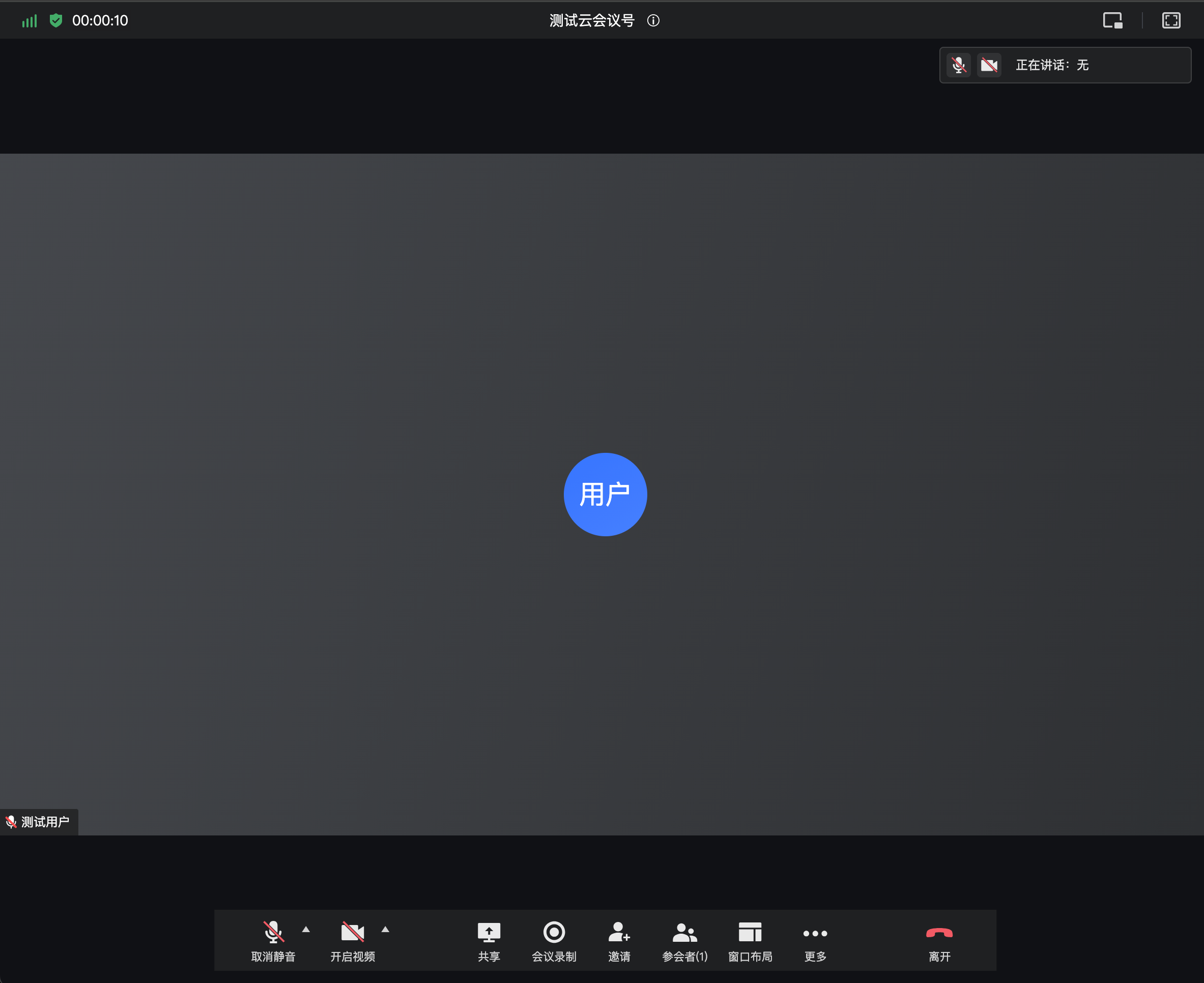Click the meeting info icon beside title
Viewport: 1204px width, 983px height.
653,21
